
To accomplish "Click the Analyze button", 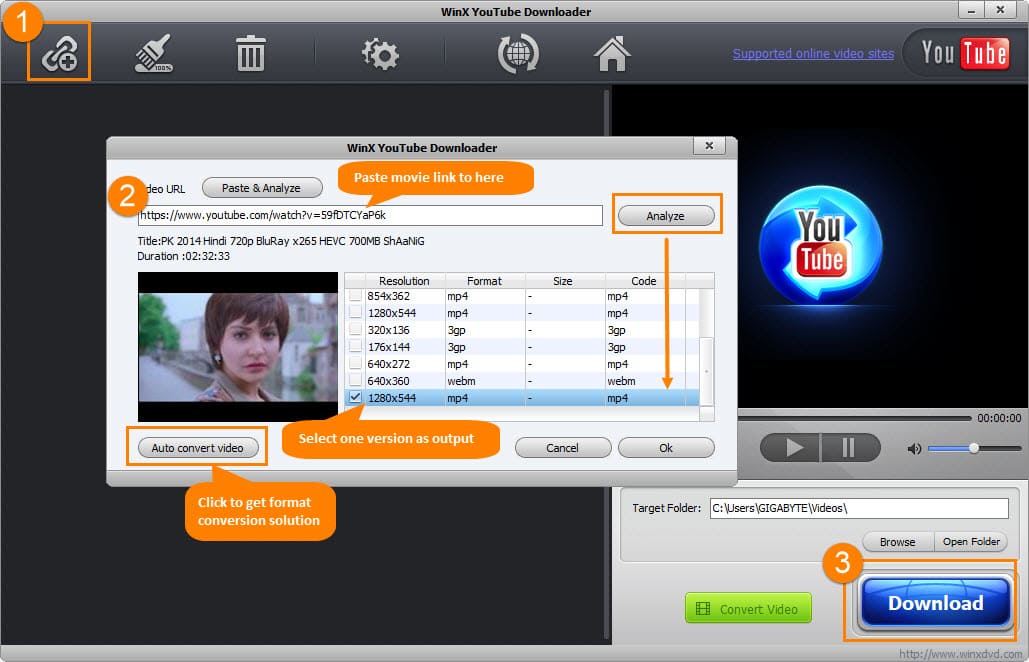I will pos(666,216).
